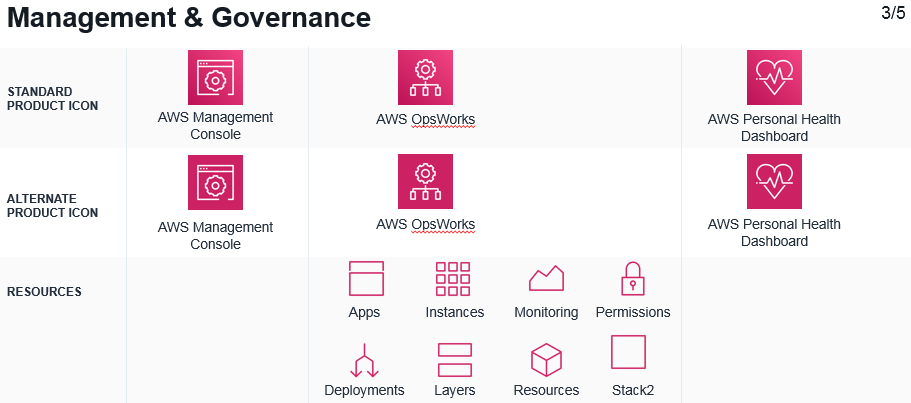
Task: Click the Deployments arrows icon
Action: pyautogui.click(x=364, y=360)
